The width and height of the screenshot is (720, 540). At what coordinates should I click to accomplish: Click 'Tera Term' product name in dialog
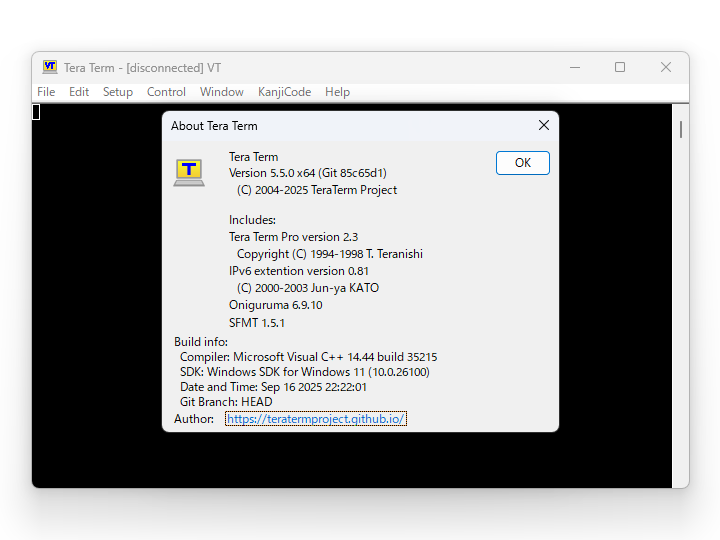pyautogui.click(x=253, y=157)
